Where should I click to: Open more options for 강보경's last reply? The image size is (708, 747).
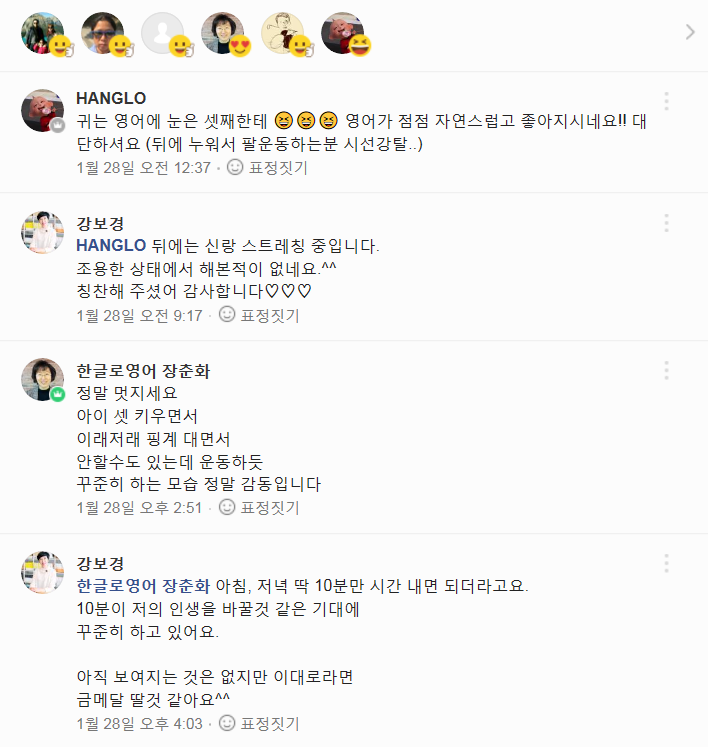click(x=666, y=563)
